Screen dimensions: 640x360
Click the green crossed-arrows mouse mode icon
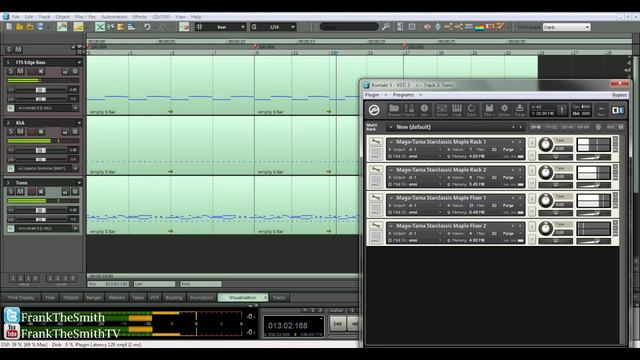coord(100,27)
